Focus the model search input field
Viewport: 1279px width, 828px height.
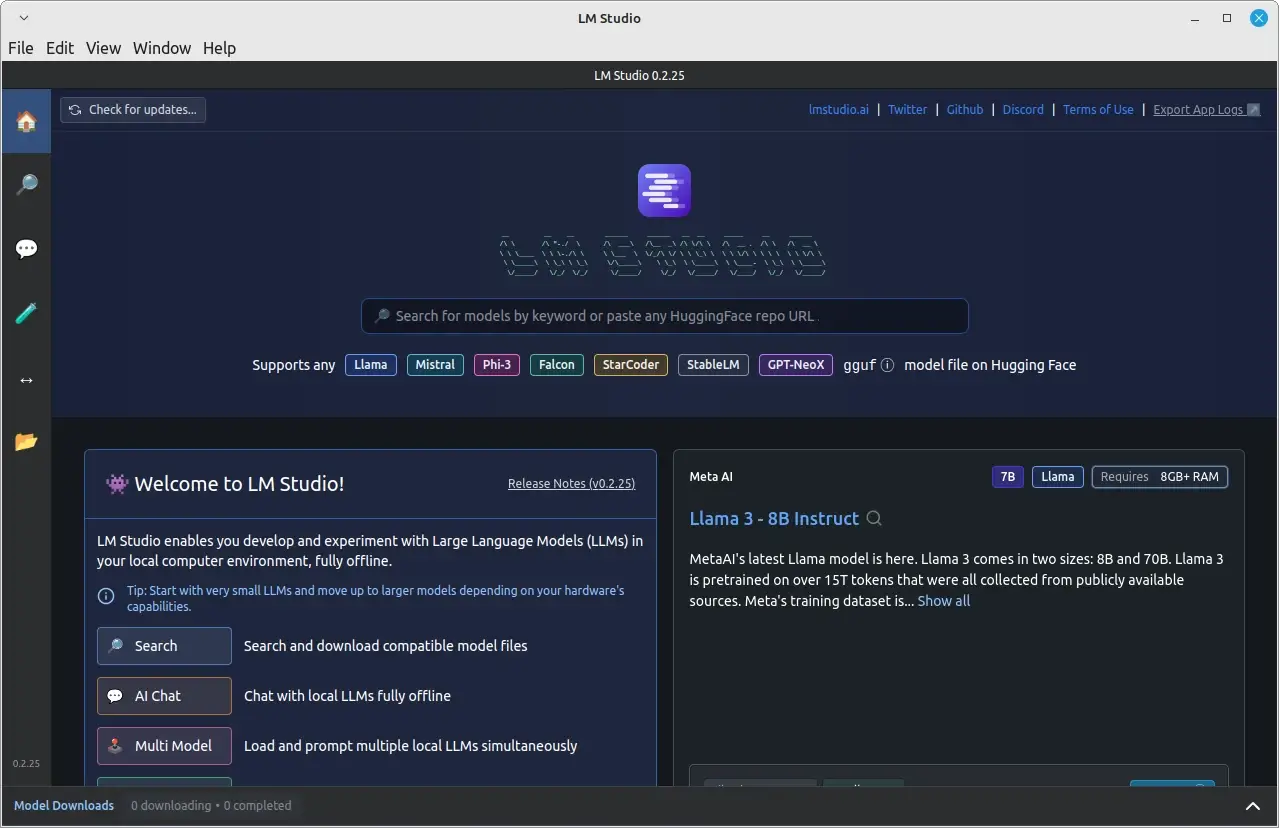click(665, 316)
